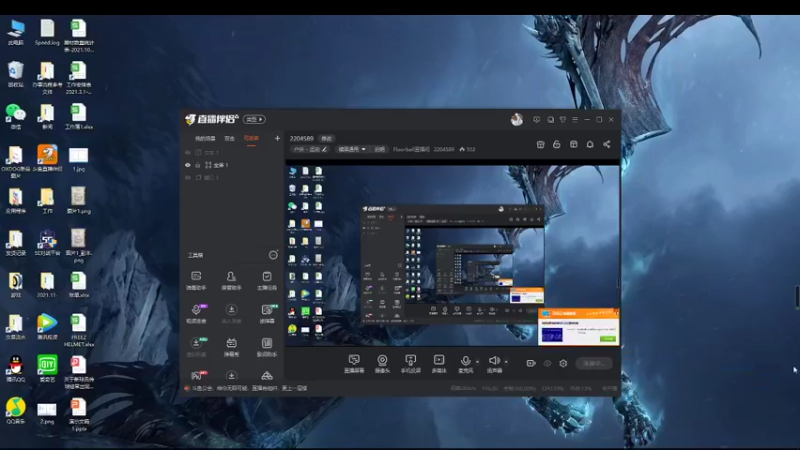Select the 全屏 1 source row
The width and height of the screenshot is (800, 450).
point(232,165)
